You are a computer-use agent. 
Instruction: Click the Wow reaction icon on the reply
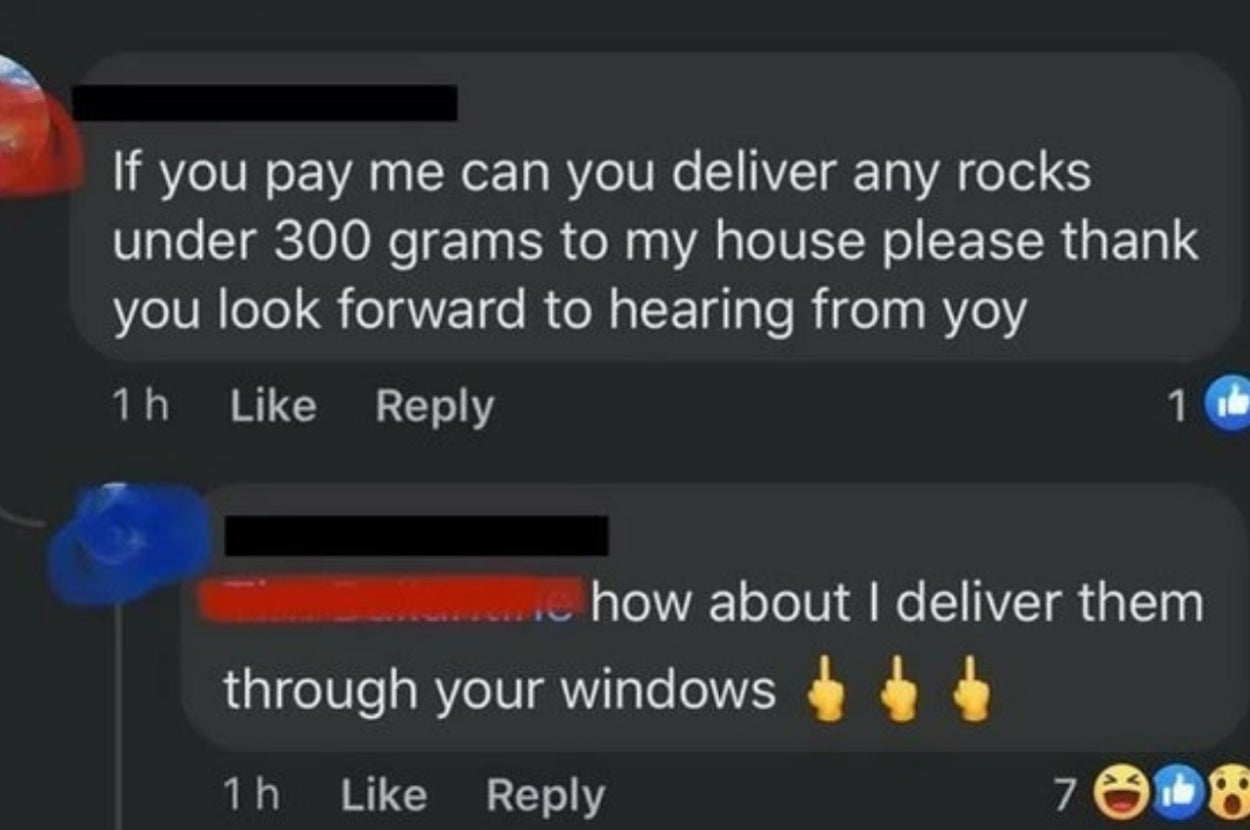(1229, 790)
